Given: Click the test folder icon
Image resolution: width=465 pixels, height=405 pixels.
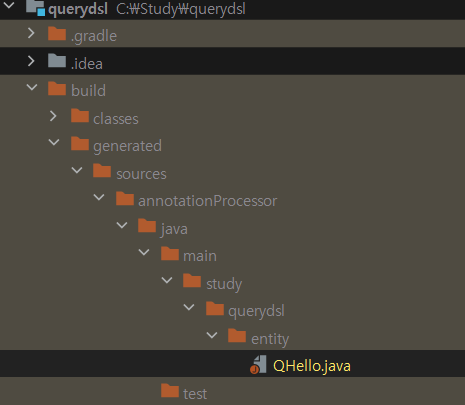Looking at the screenshot, I should [170, 391].
